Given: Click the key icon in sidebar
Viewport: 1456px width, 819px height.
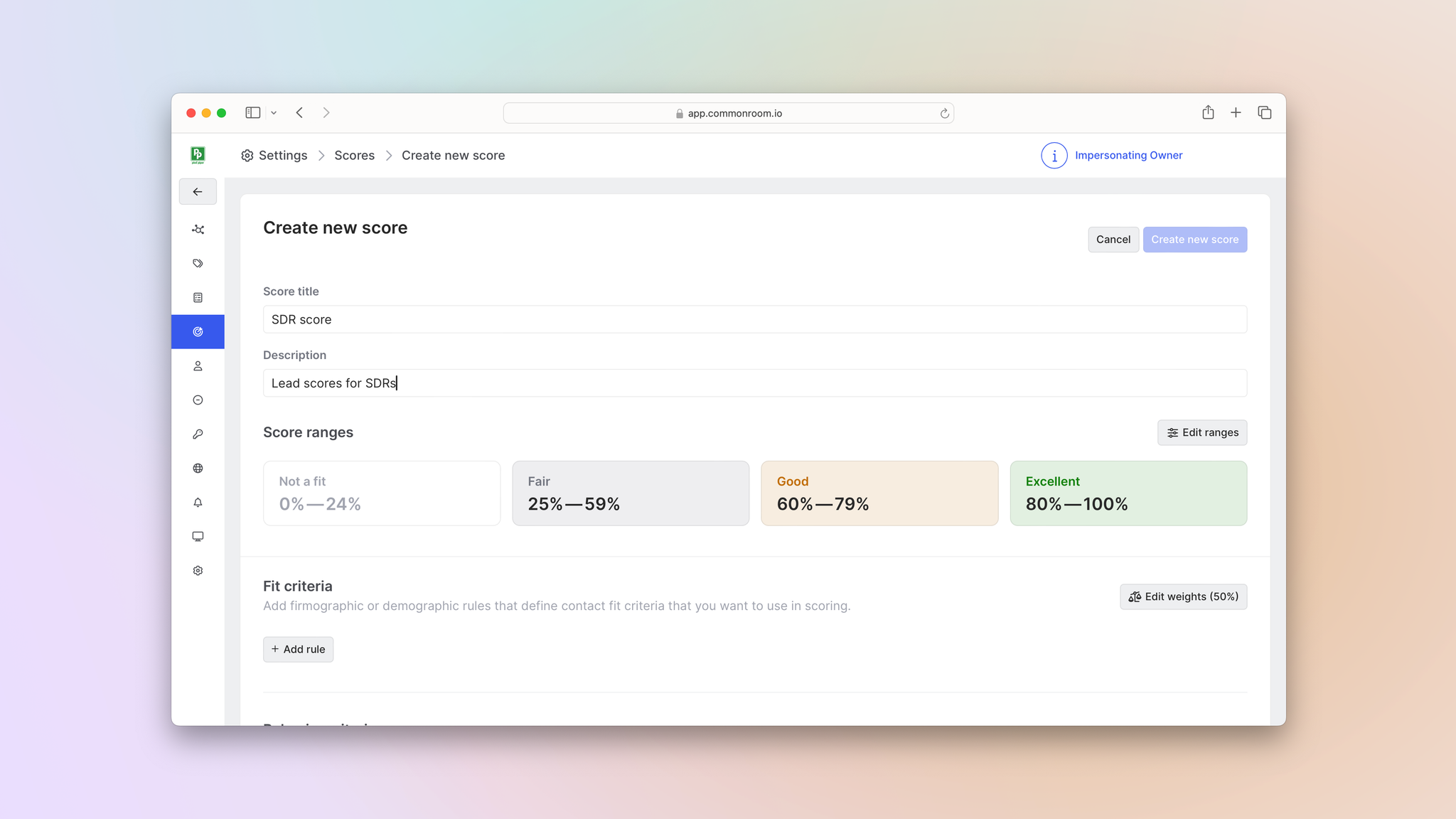Looking at the screenshot, I should (198, 434).
